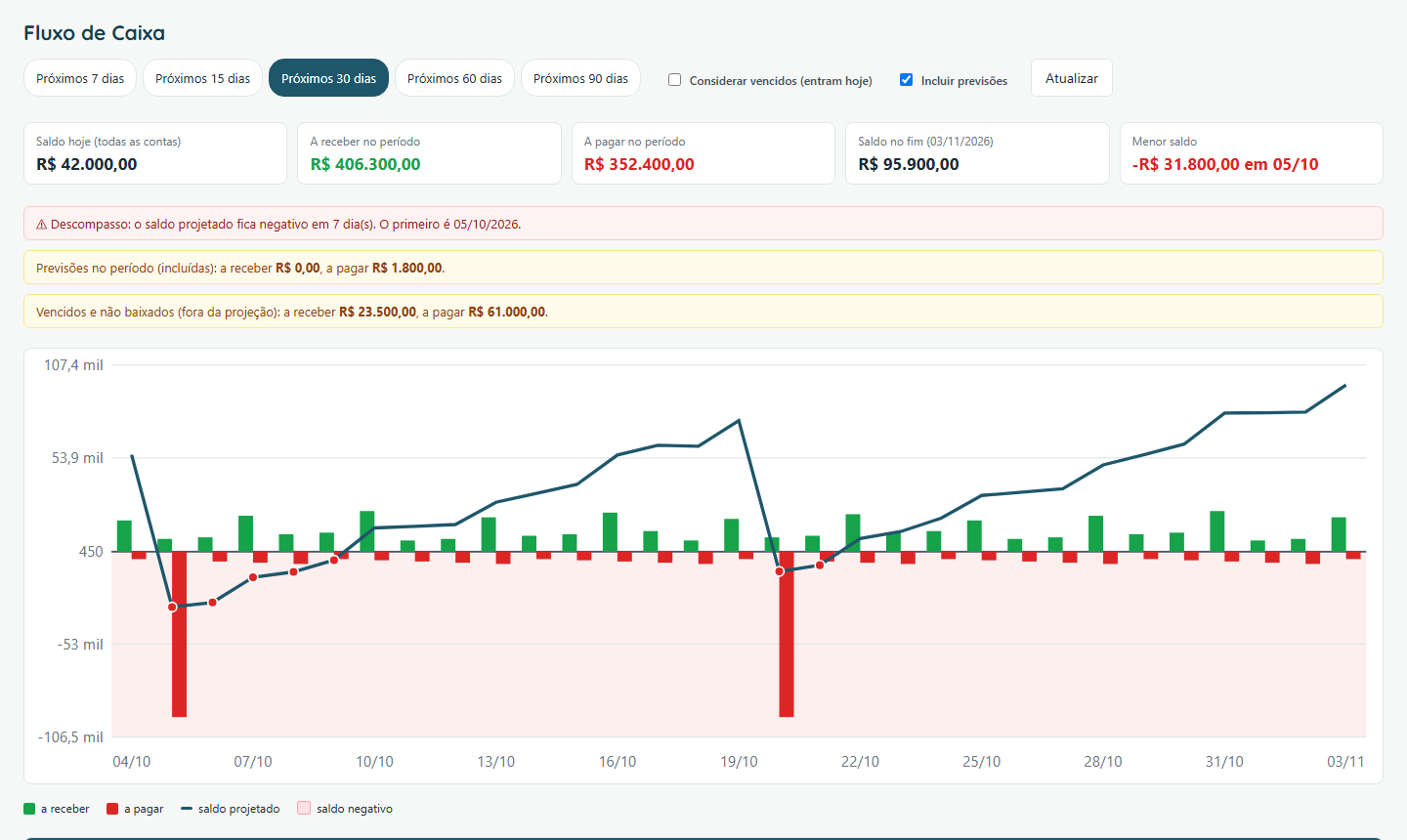Enable Considerar vencidos checkbox

click(674, 80)
